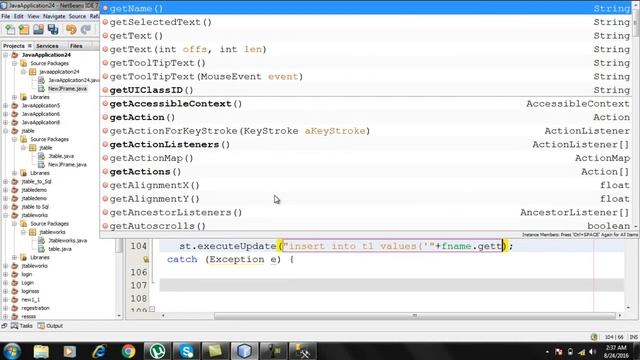This screenshot has height=360, width=640.
Task: Open uTorrent from the taskbar
Action: point(157,351)
